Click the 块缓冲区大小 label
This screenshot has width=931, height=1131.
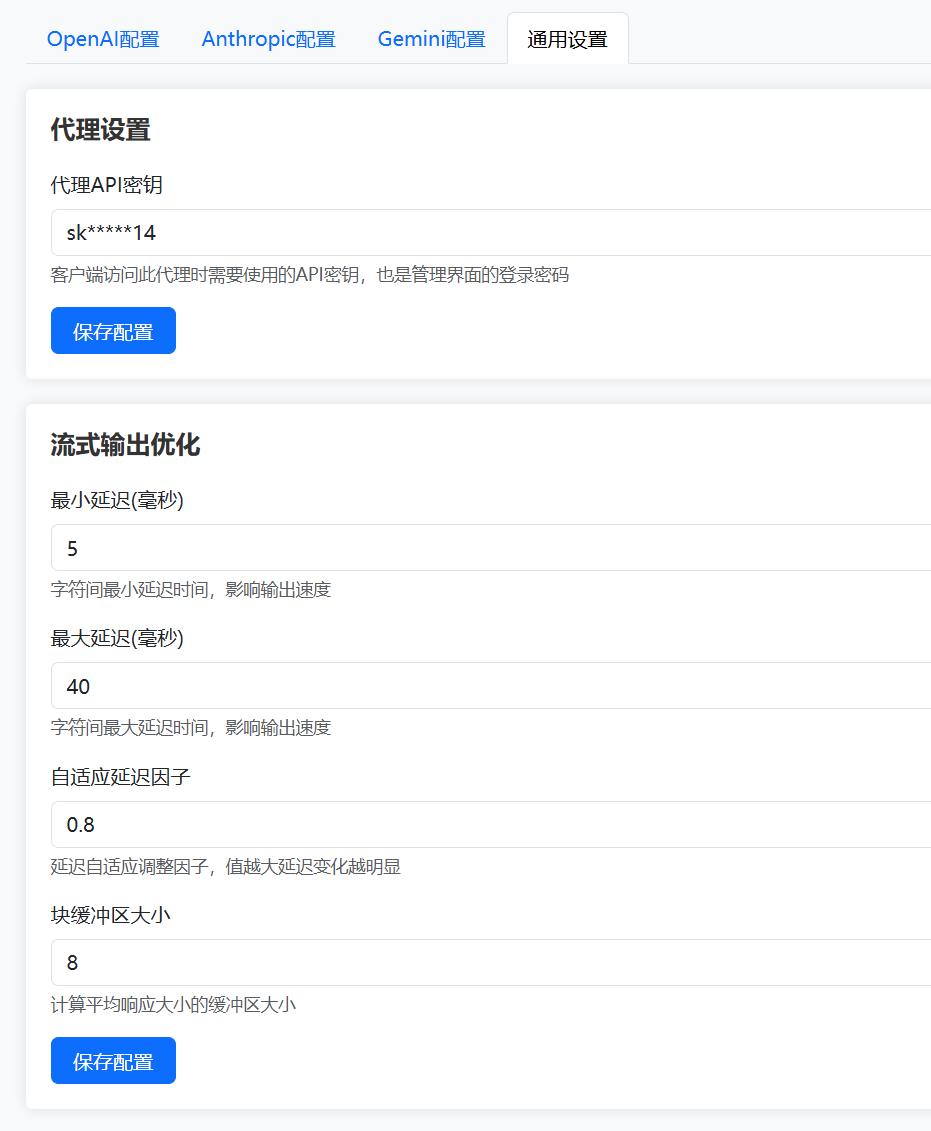110,915
